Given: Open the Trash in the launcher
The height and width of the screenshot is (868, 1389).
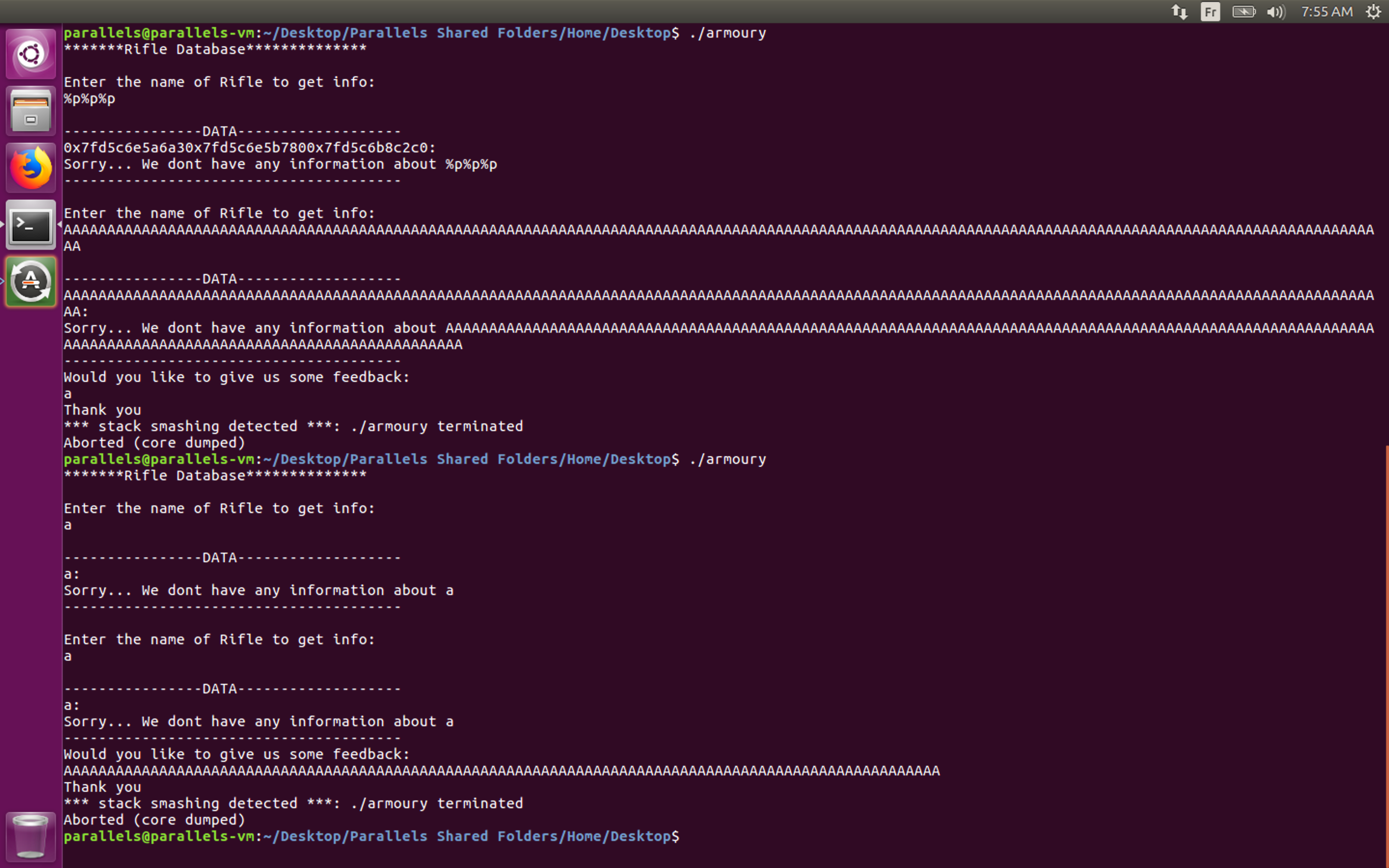Looking at the screenshot, I should pyautogui.click(x=31, y=837).
